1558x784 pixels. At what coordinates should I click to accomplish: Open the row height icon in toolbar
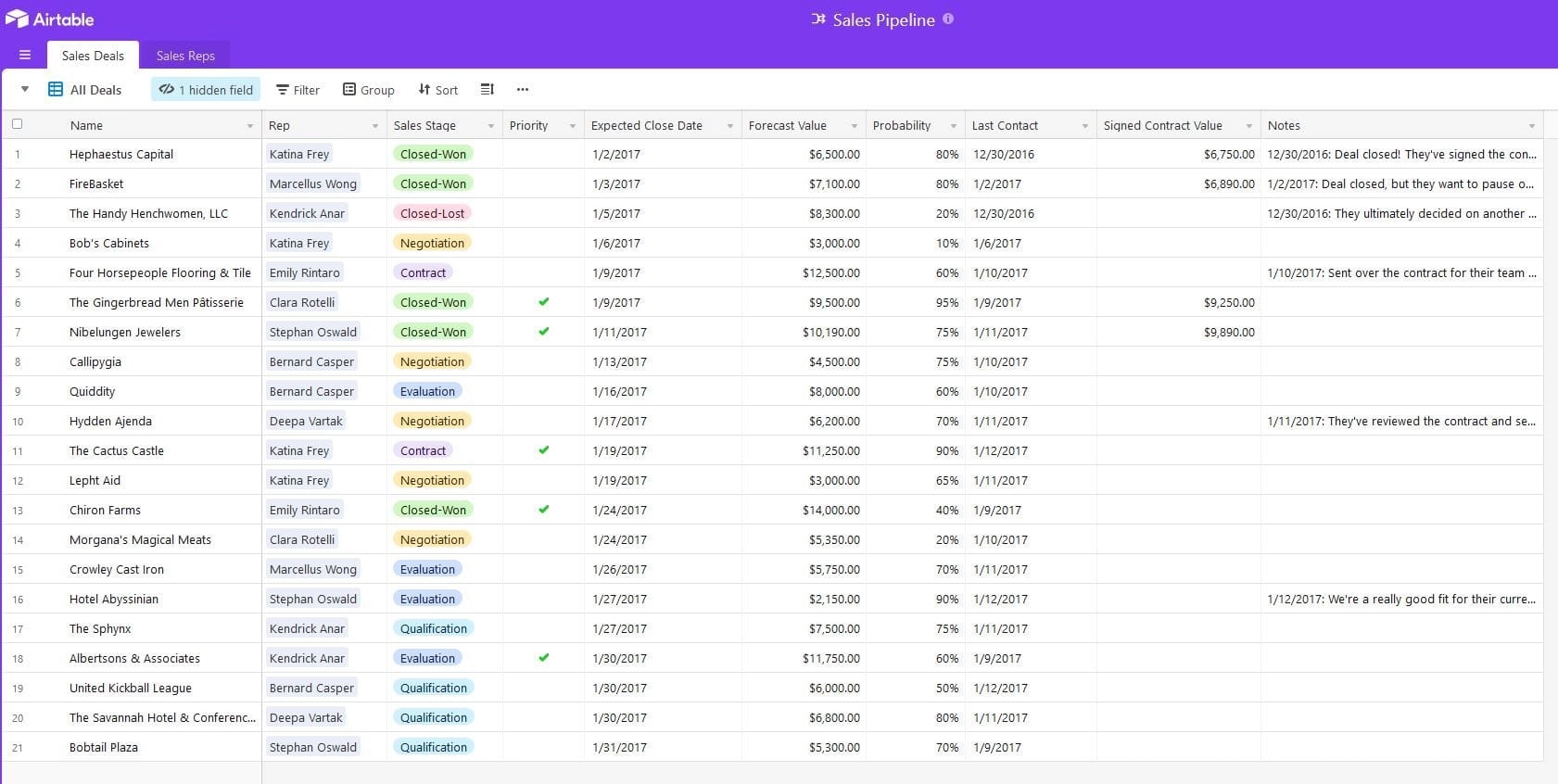pos(488,90)
